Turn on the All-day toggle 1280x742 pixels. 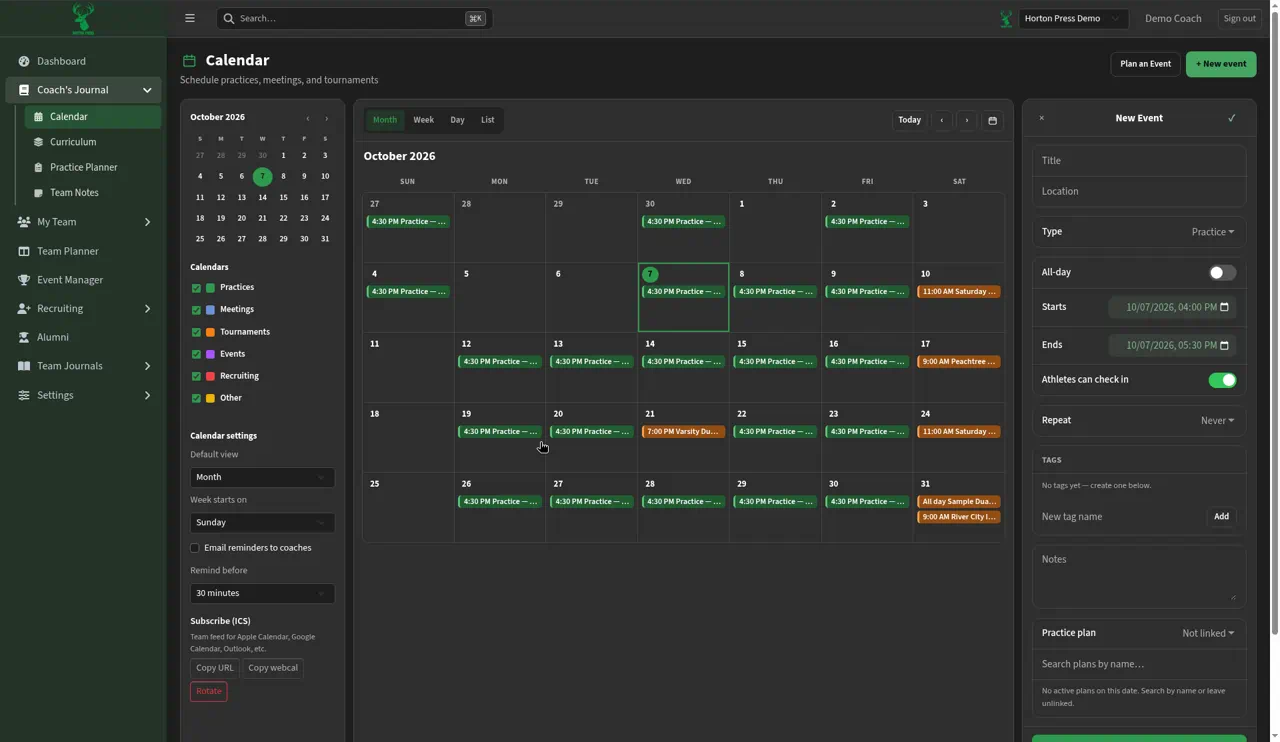[x=1222, y=272]
